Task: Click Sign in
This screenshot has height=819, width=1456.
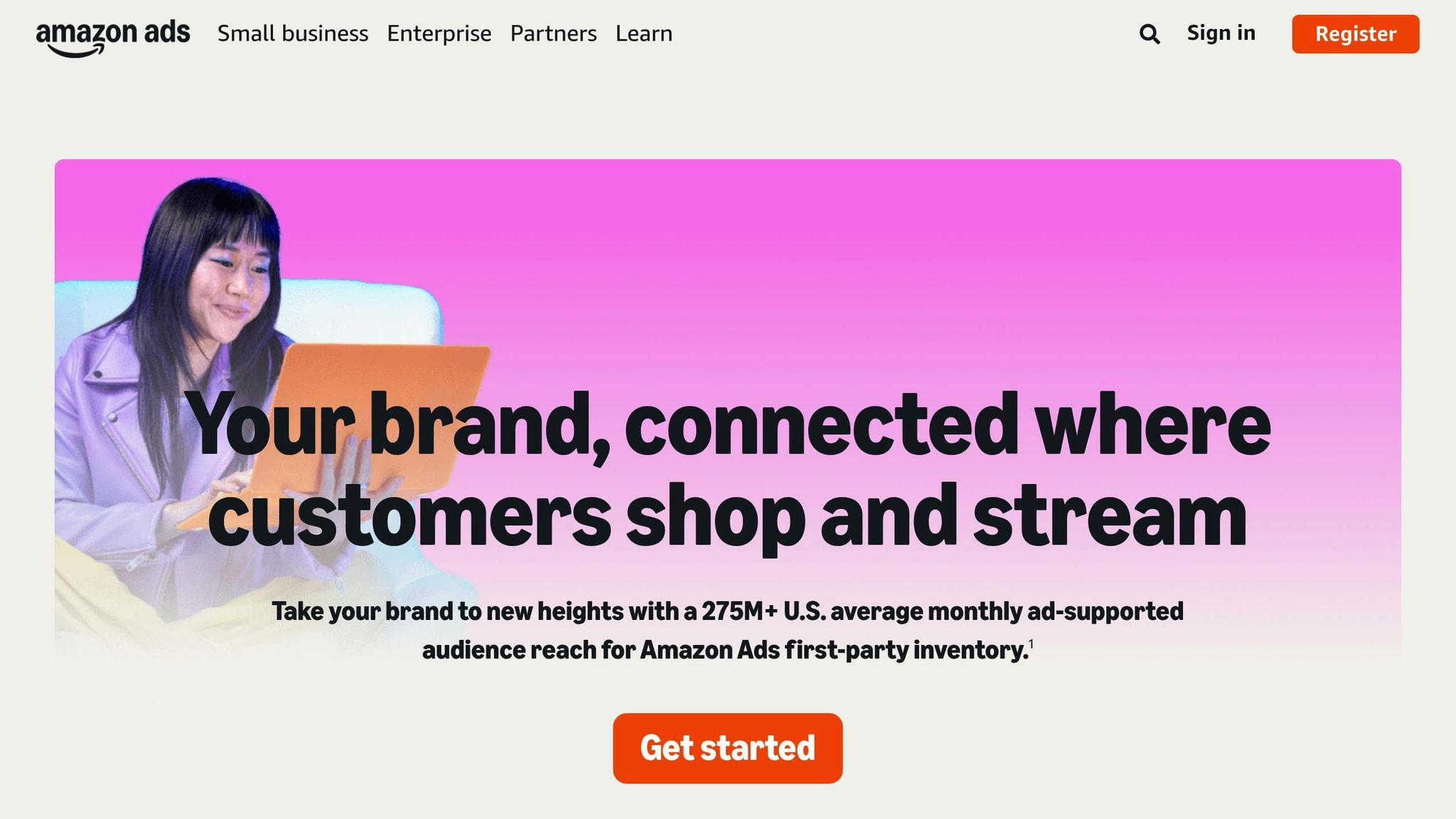Action: tap(1220, 33)
